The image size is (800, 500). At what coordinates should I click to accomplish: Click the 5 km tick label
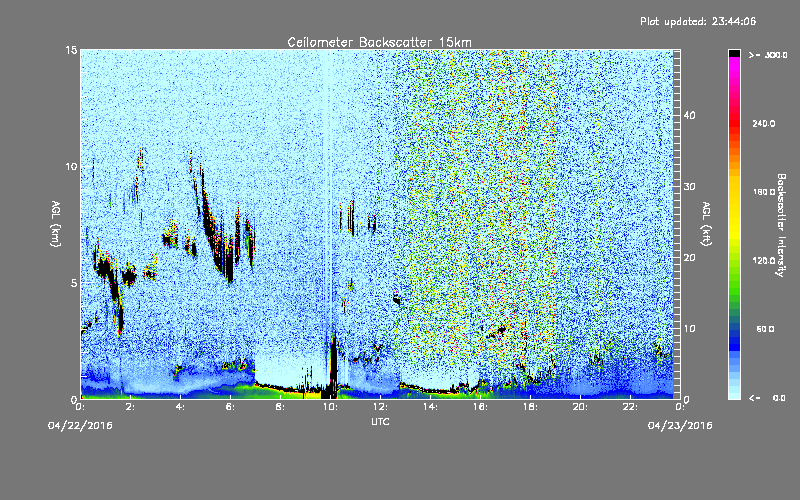[x=74, y=283]
